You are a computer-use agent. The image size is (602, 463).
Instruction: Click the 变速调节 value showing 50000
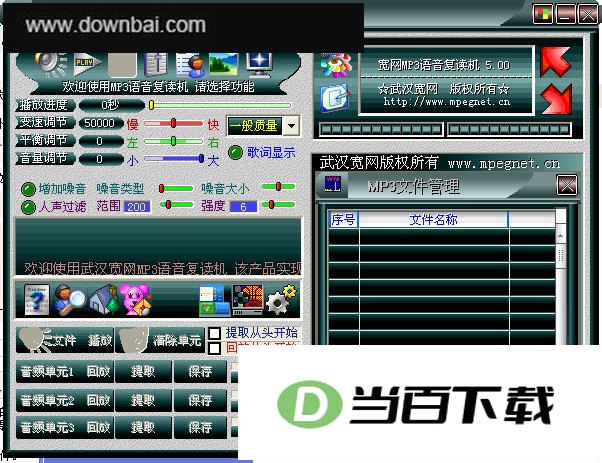(99, 123)
